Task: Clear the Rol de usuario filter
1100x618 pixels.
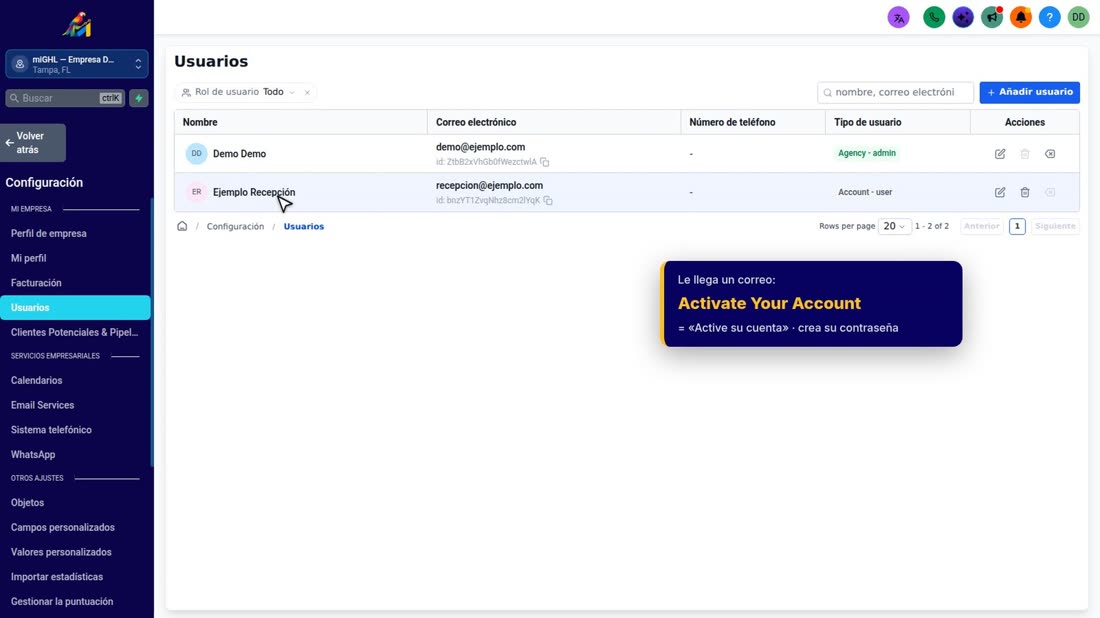Action: [x=307, y=93]
